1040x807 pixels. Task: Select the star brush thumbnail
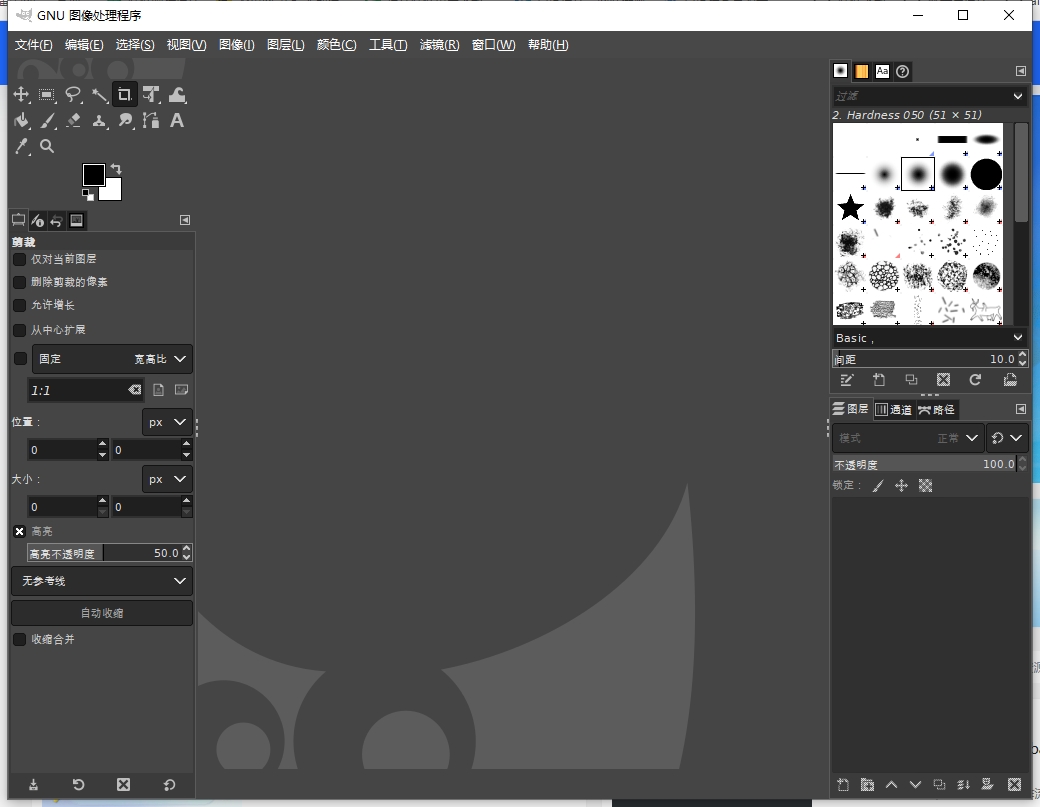[850, 207]
